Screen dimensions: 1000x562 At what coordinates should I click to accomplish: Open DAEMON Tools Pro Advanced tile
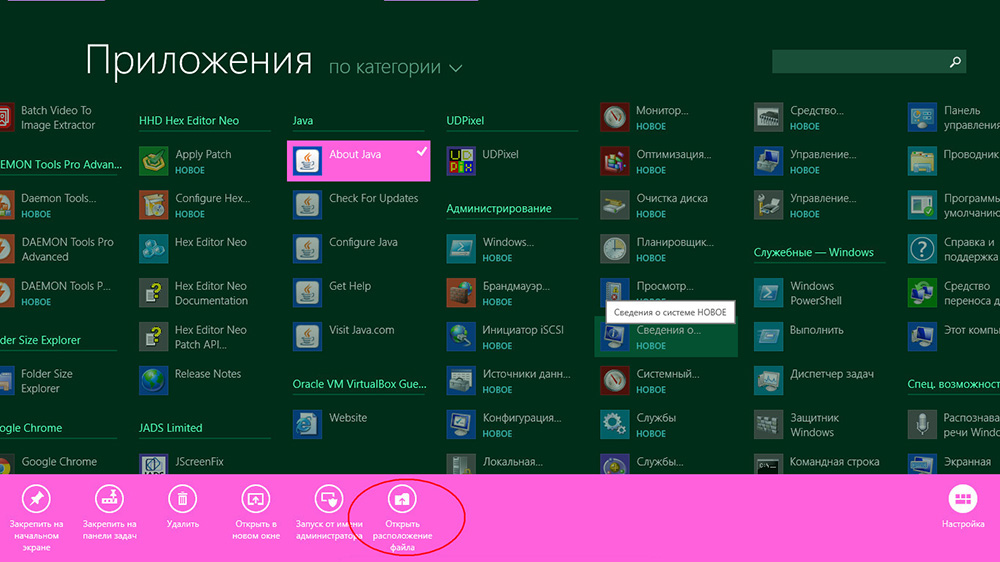57,249
